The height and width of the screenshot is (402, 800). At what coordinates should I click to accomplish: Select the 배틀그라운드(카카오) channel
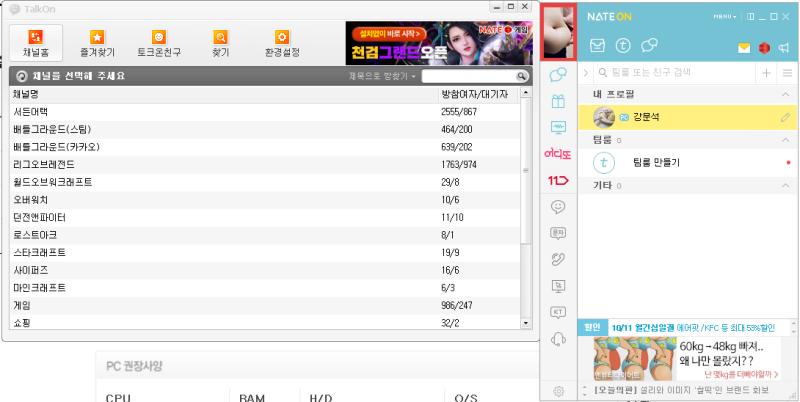click(x=264, y=147)
